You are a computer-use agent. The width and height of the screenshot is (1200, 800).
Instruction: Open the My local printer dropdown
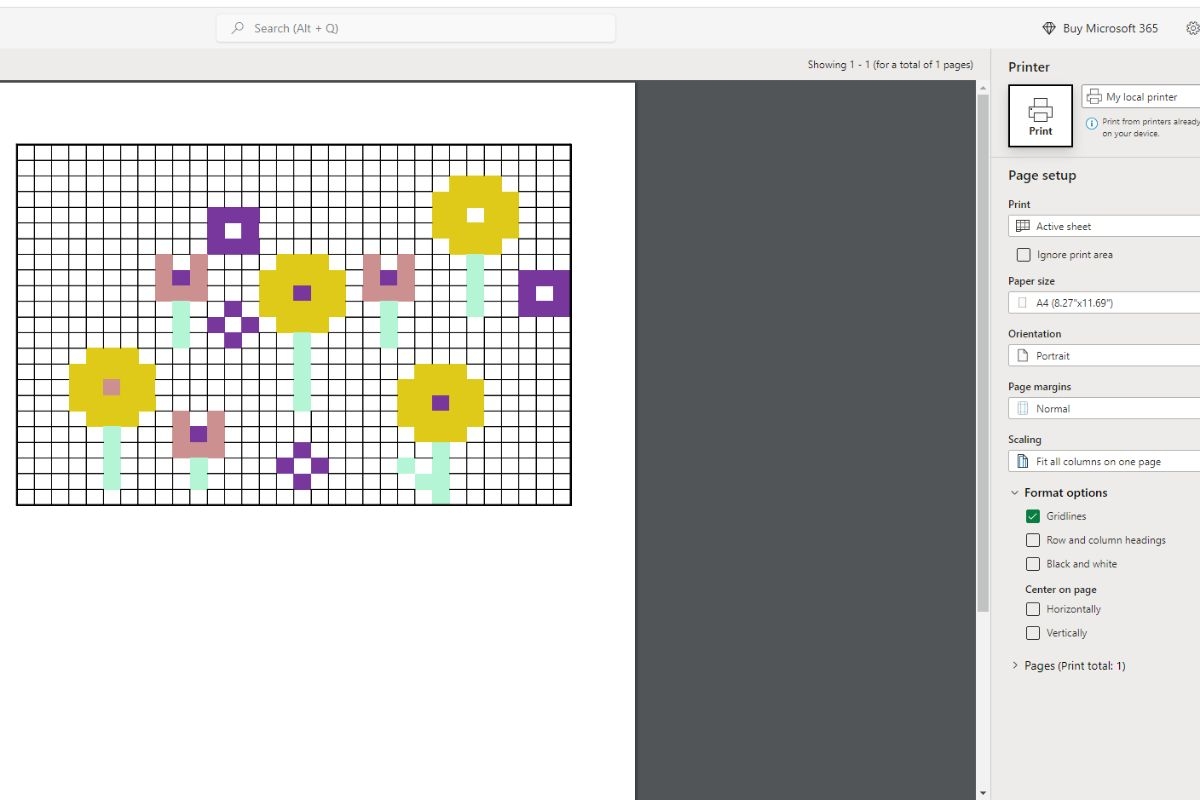click(1140, 96)
